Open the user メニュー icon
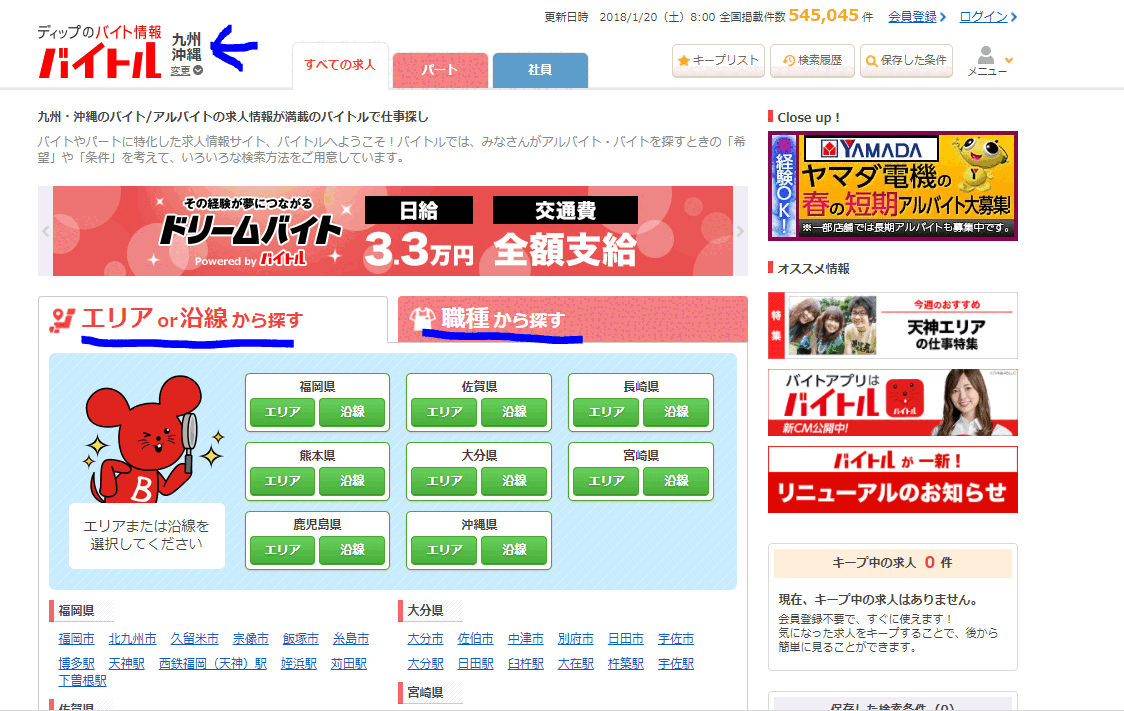 point(988,61)
